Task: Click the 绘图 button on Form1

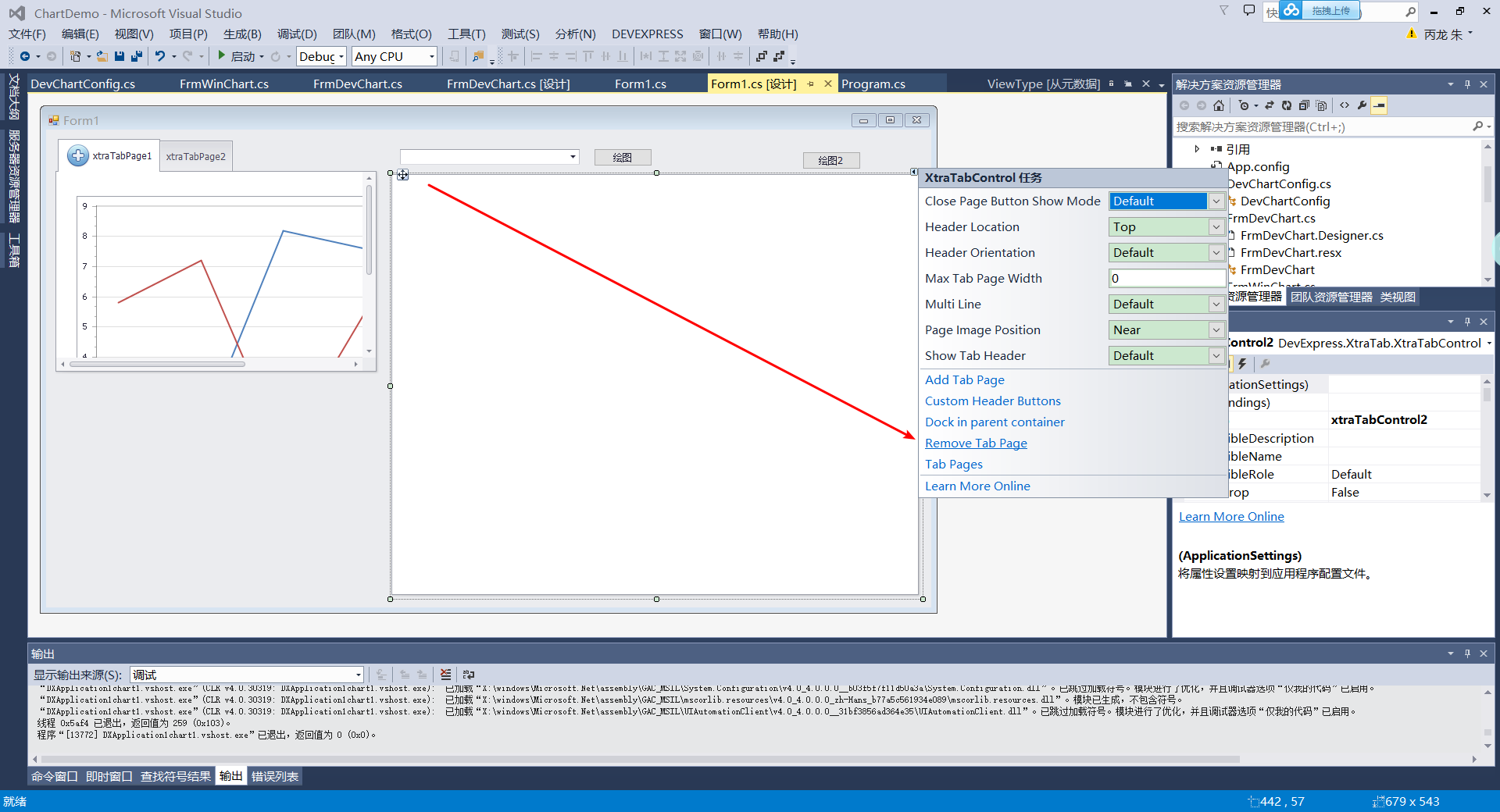Action: coord(623,158)
